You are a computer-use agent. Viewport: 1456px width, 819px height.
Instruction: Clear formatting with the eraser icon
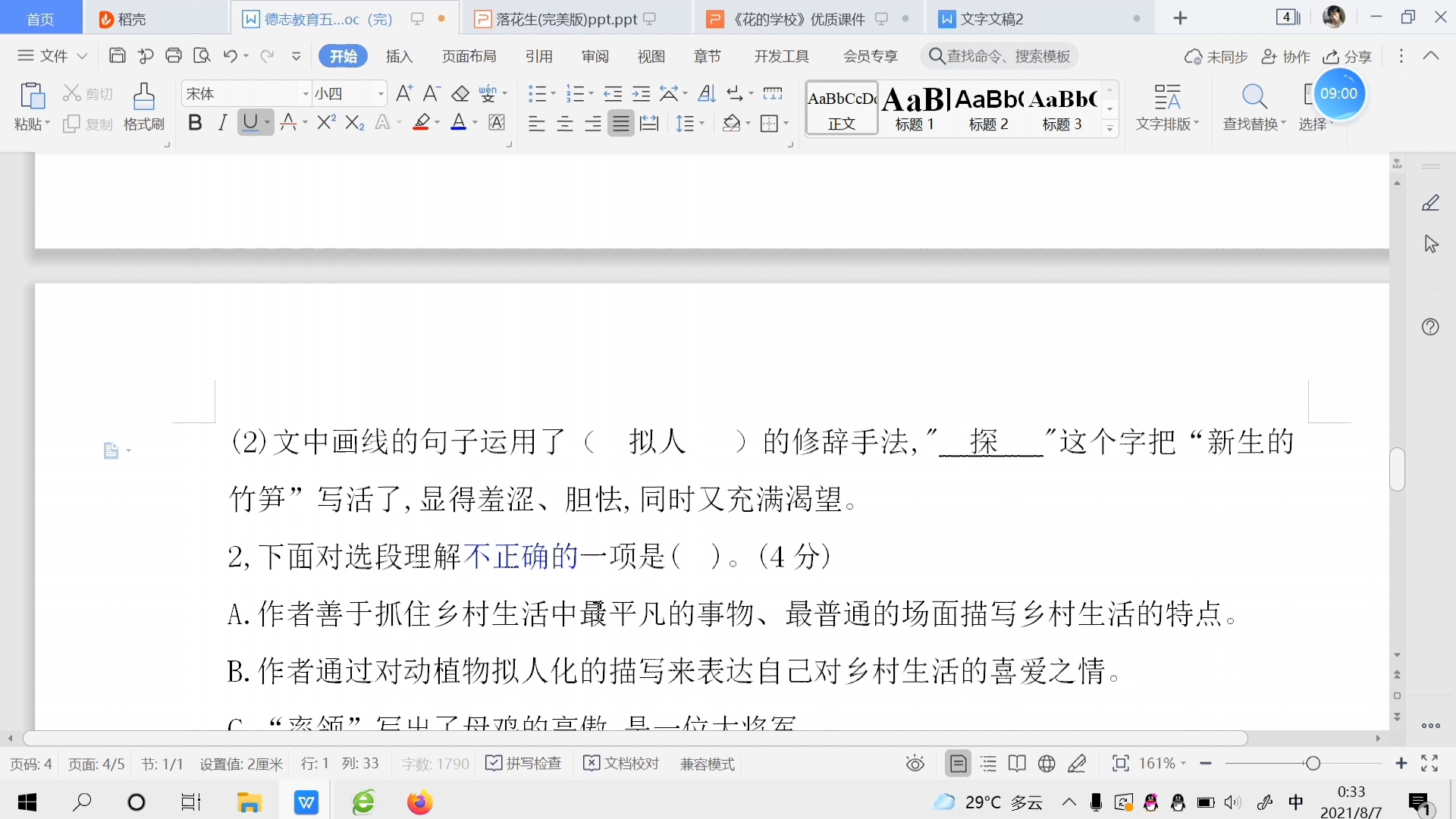pyautogui.click(x=460, y=93)
